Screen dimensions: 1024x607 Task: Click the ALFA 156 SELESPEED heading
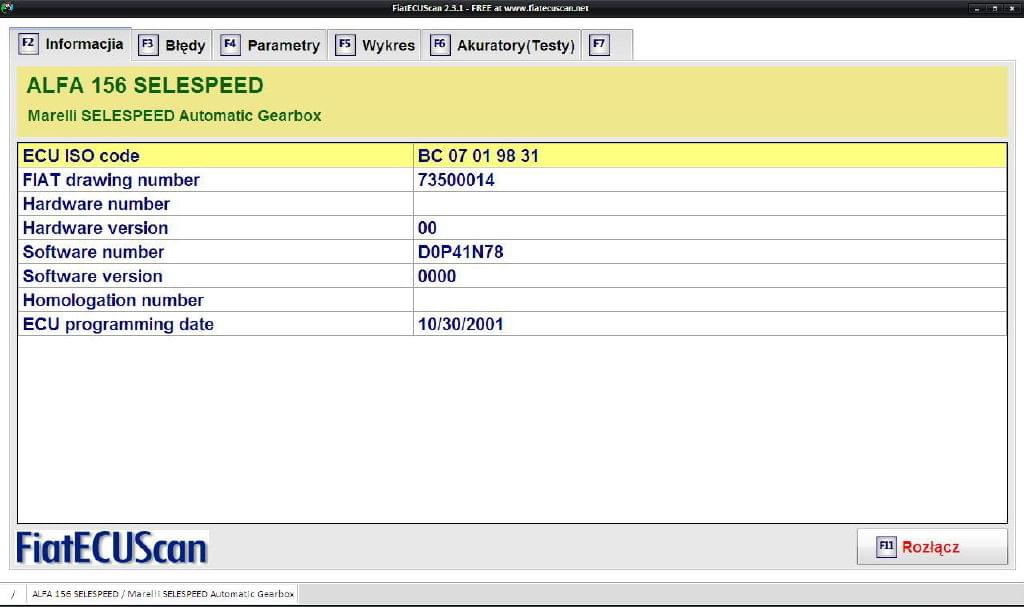click(x=145, y=86)
